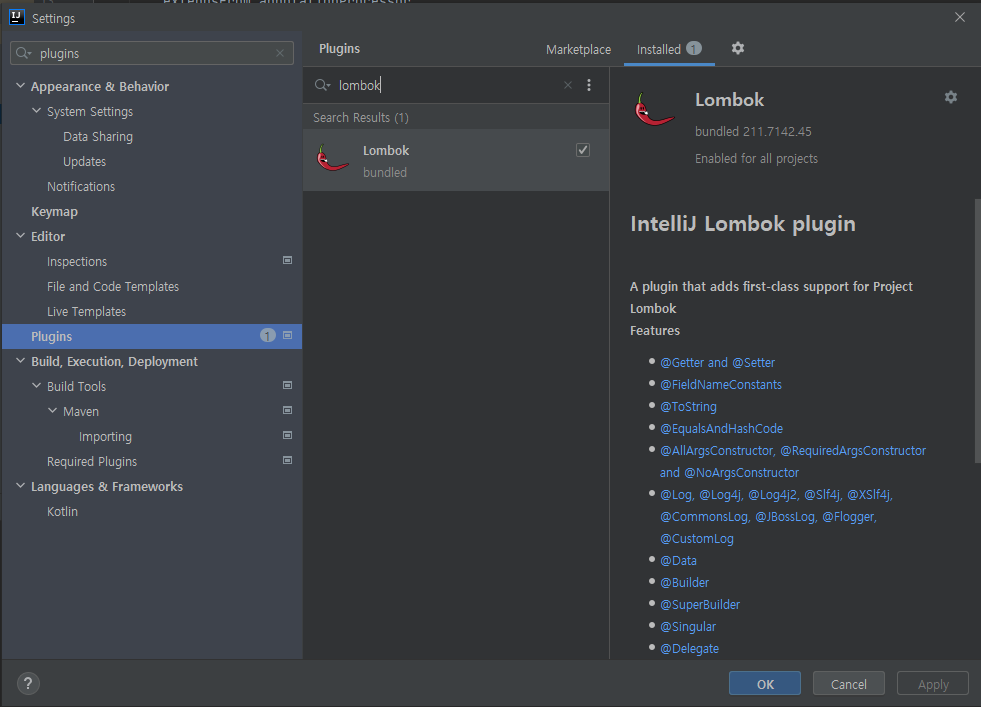Viewport: 981px width, 707px height.
Task: Disable the Lombok plugin checkbox
Action: (x=582, y=150)
